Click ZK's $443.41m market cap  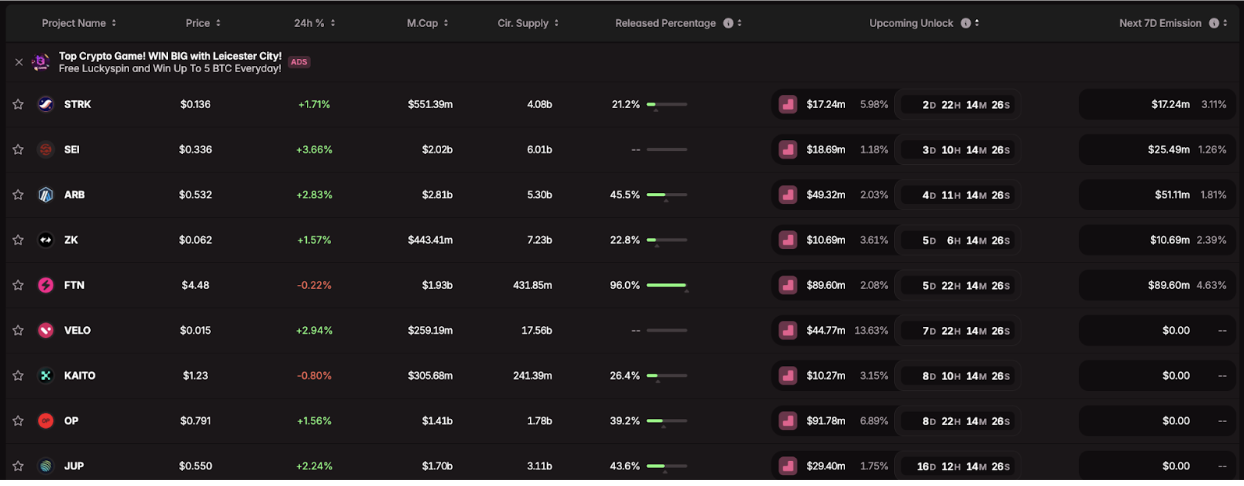click(430, 240)
